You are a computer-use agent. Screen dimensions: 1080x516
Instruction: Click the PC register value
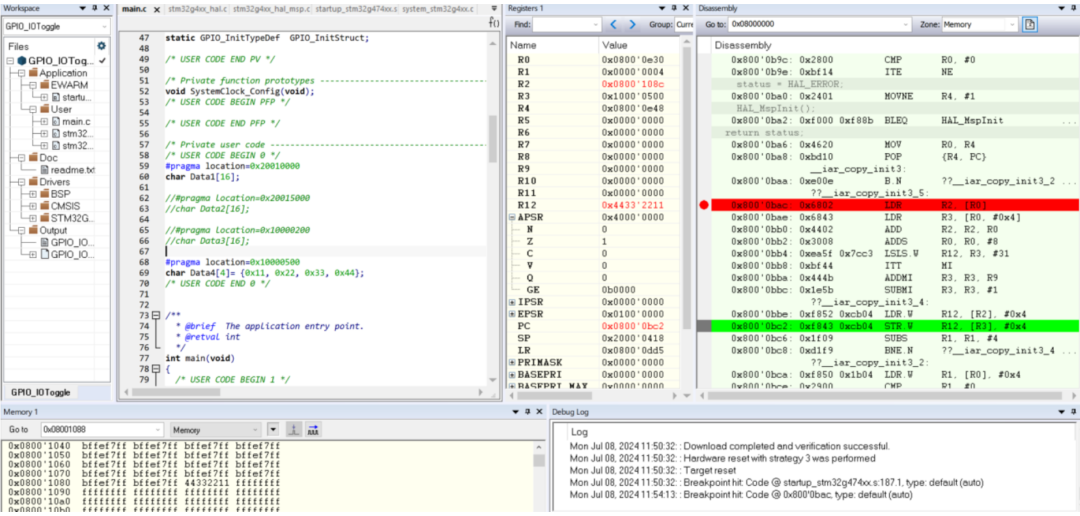coord(632,326)
